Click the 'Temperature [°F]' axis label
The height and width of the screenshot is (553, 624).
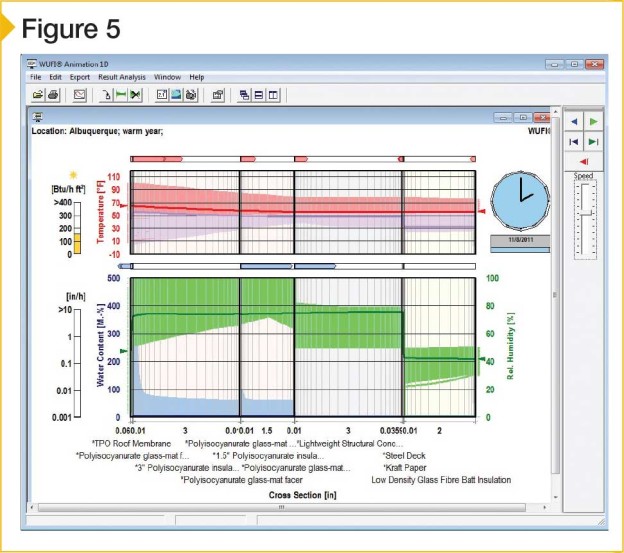(x=100, y=212)
